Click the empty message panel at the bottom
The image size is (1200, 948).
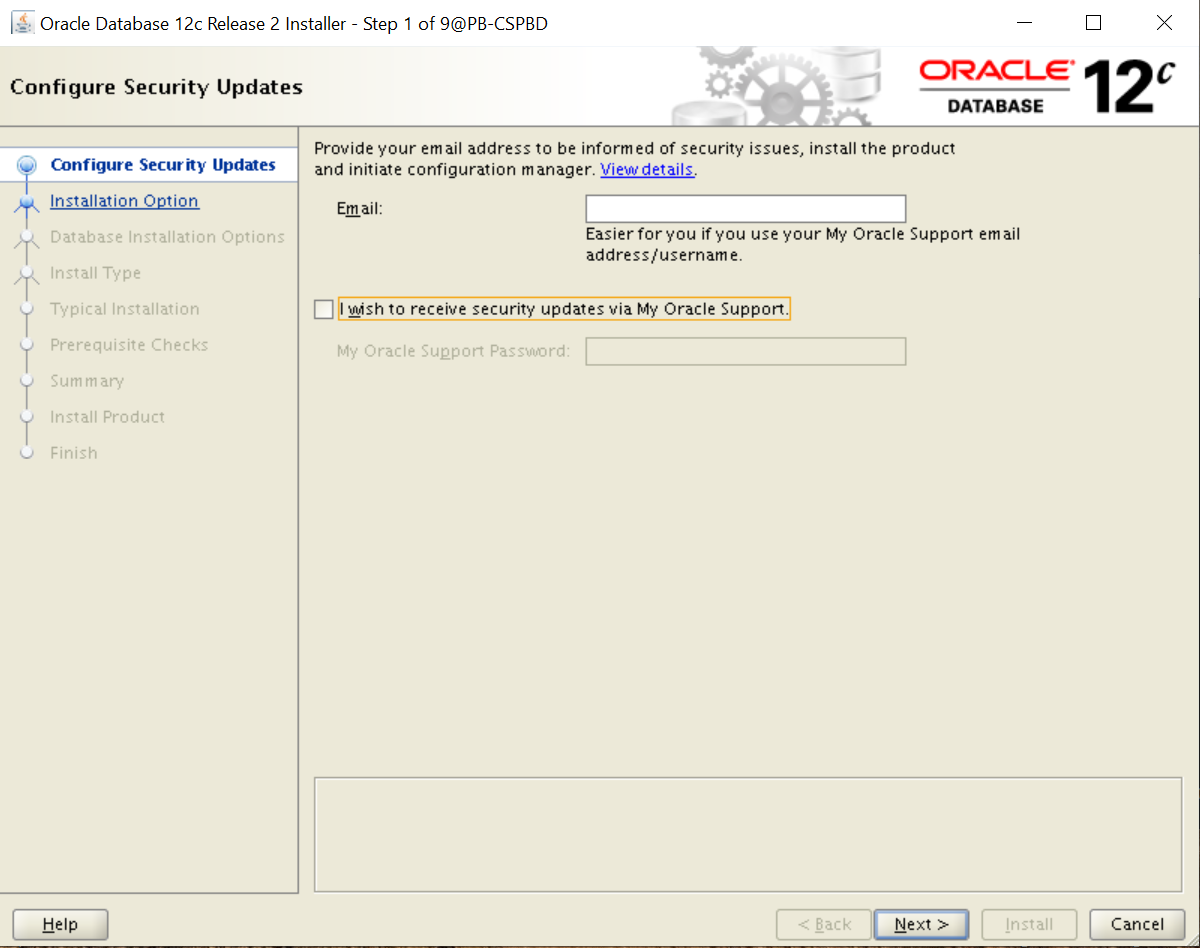coord(748,834)
